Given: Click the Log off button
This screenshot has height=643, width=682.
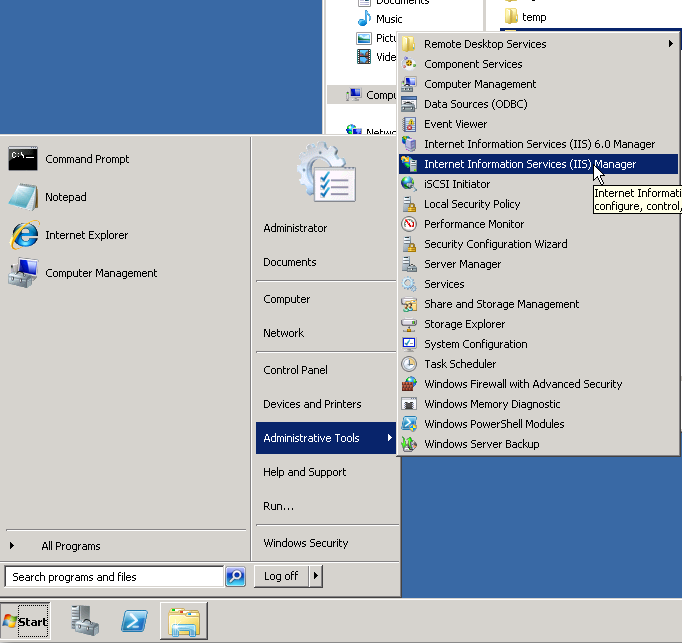Looking at the screenshot, I should [x=281, y=576].
